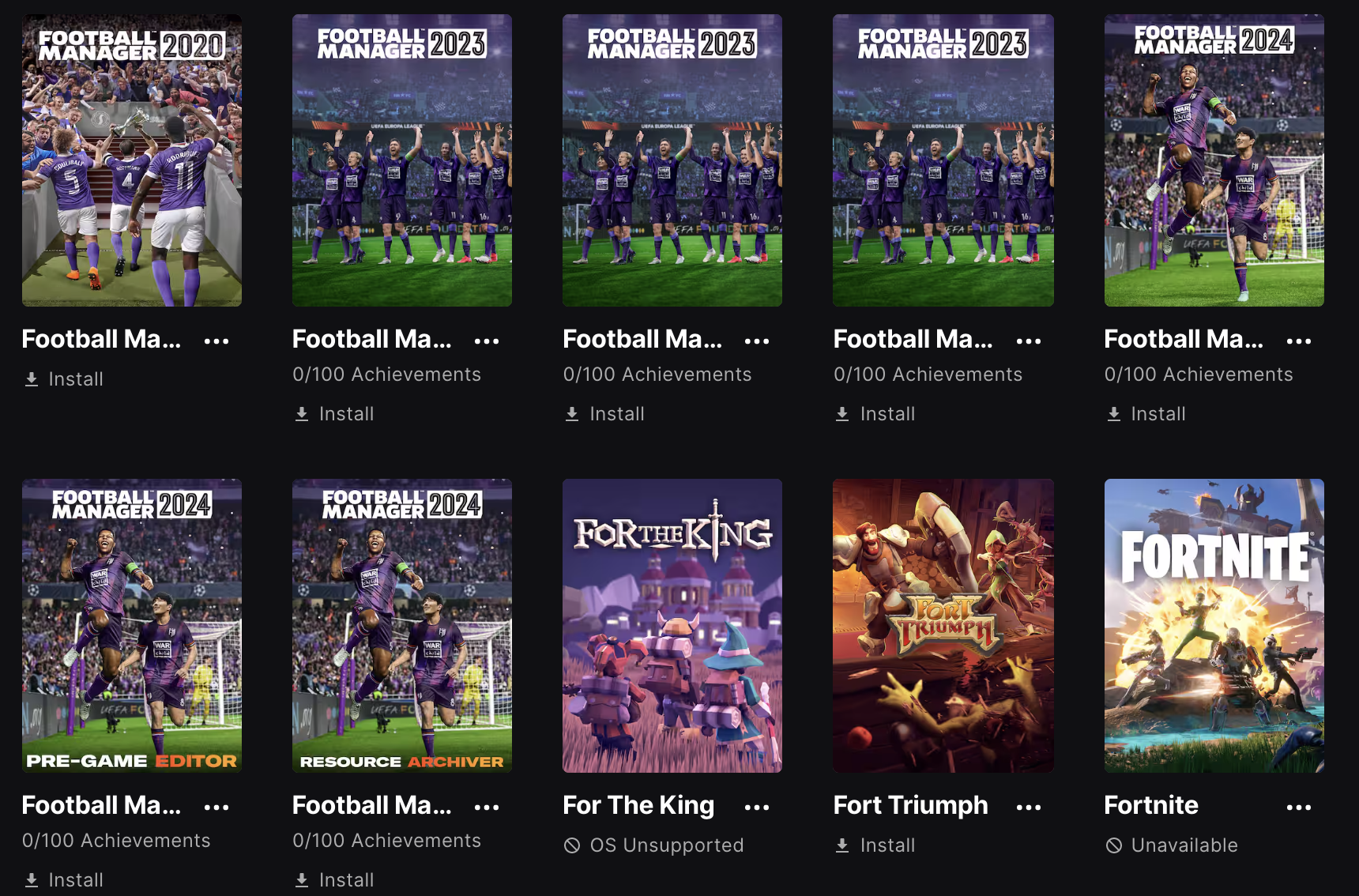Open three-dot menu for Fort Triumph

(1029, 808)
